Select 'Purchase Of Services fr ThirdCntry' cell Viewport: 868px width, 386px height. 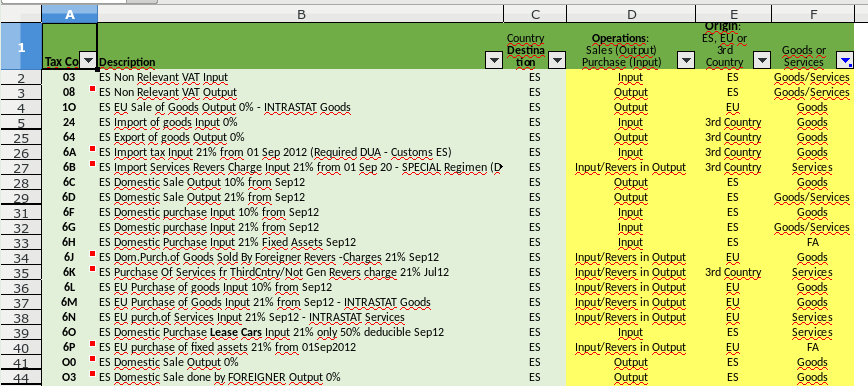[301, 272]
